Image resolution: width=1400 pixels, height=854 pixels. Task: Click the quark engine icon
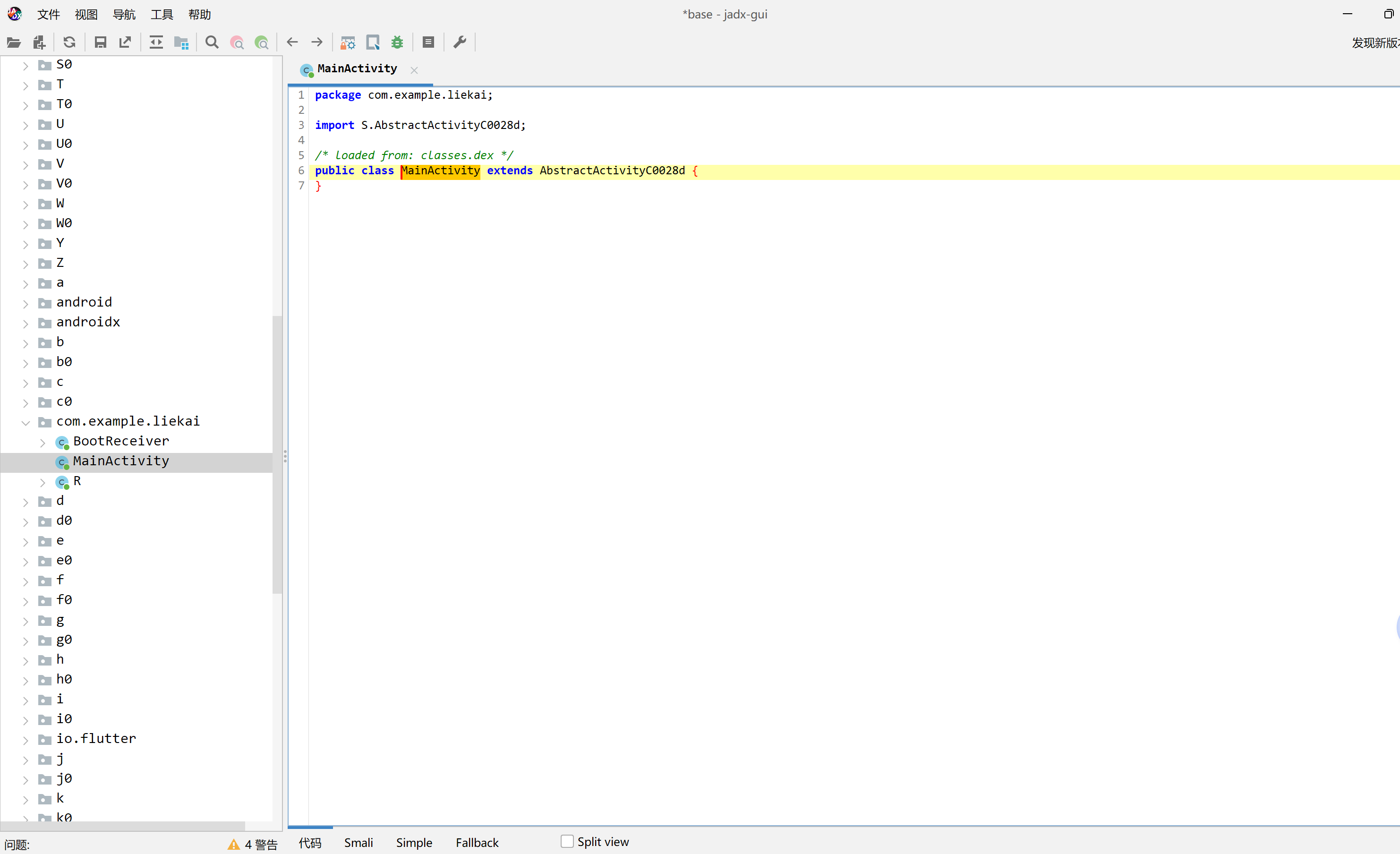click(373, 42)
